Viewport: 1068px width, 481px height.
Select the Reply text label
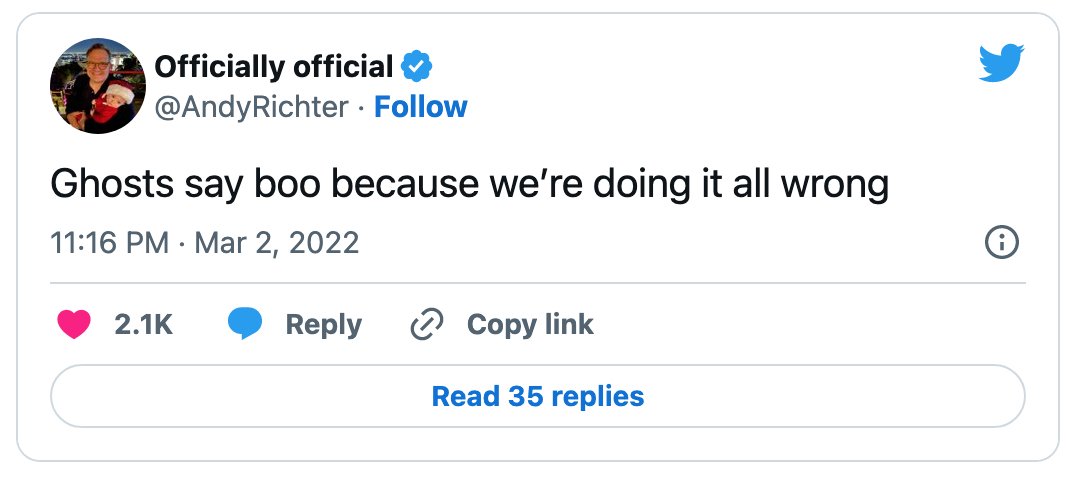tap(324, 325)
